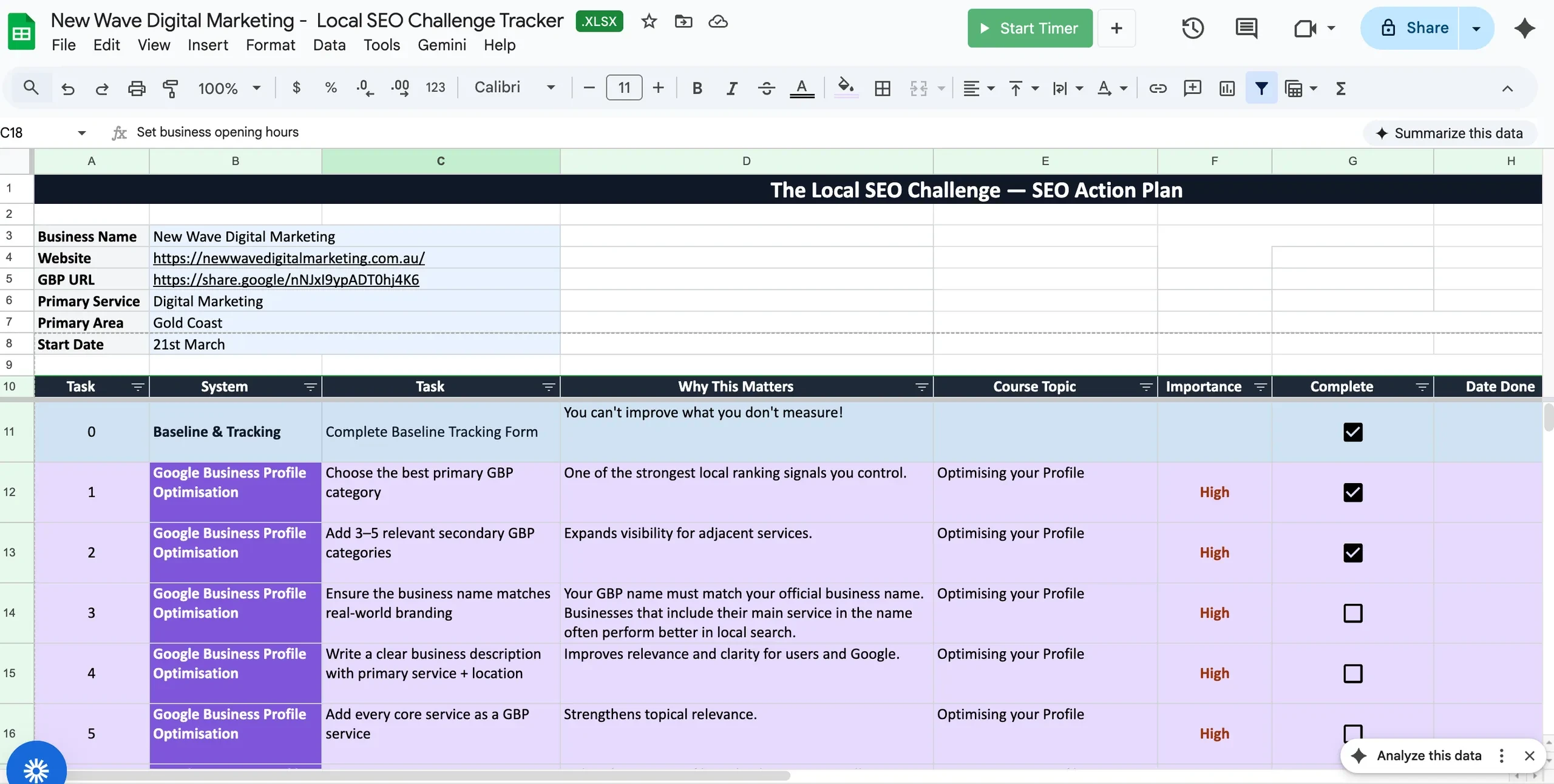Open the newwavedigitalmarketing.com.au website link
Screen dimensions: 1554x784
(x=289, y=258)
